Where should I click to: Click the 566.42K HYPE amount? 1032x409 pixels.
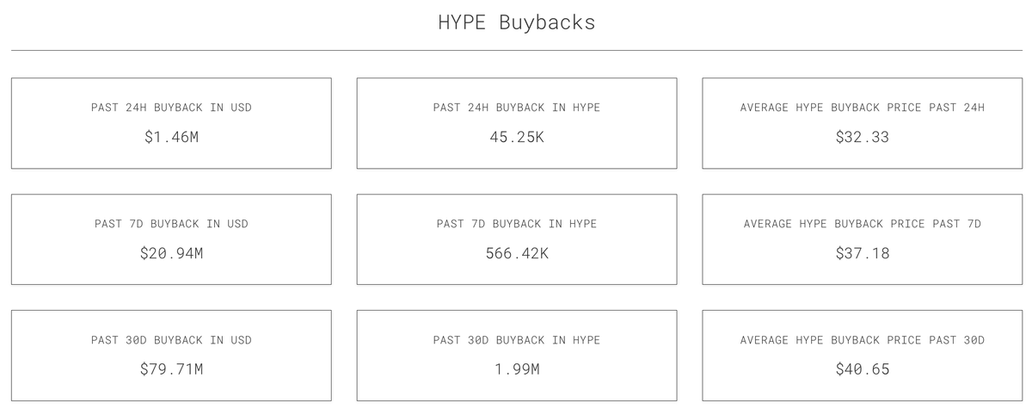(516, 254)
